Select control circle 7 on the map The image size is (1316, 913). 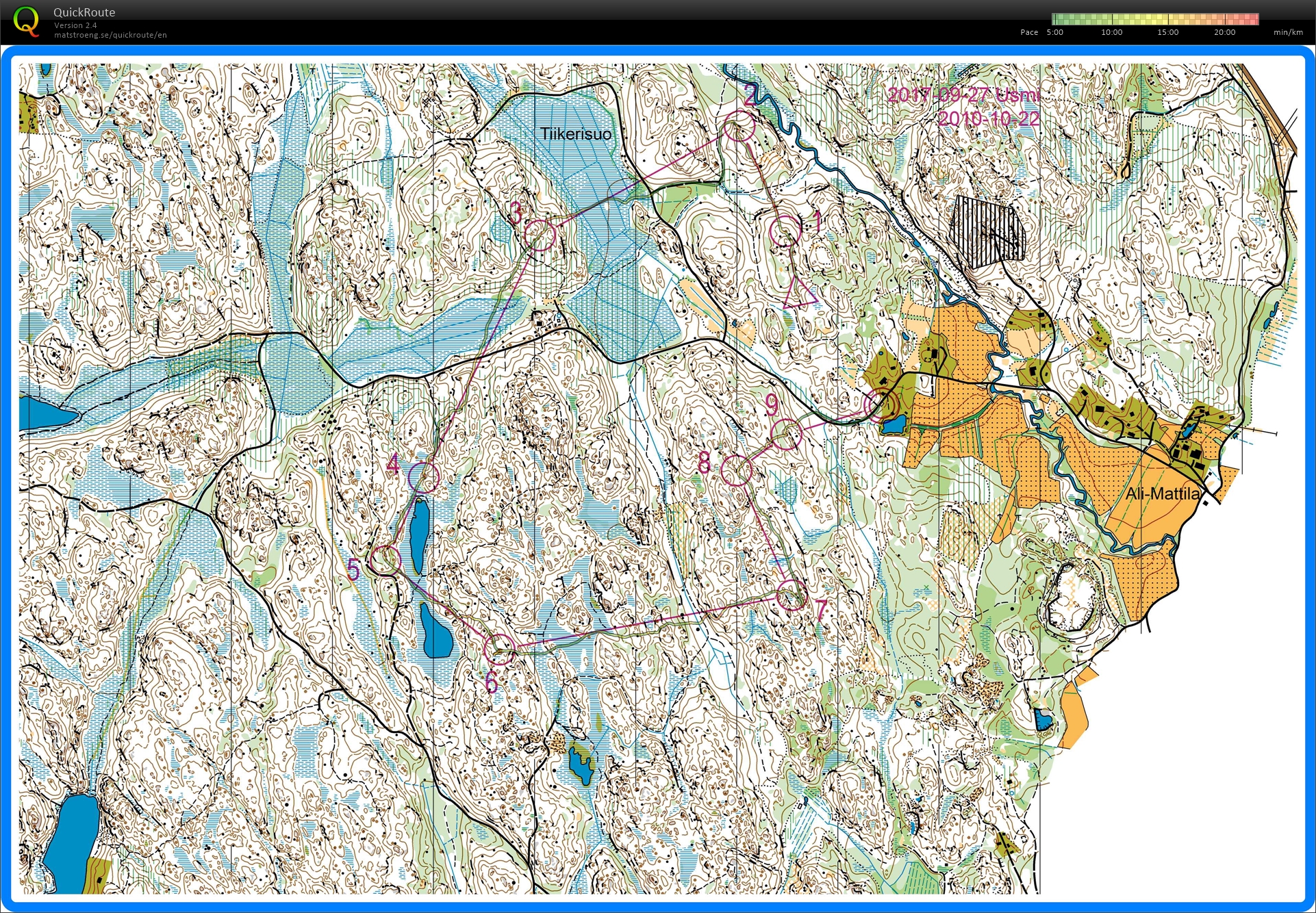coord(791,595)
